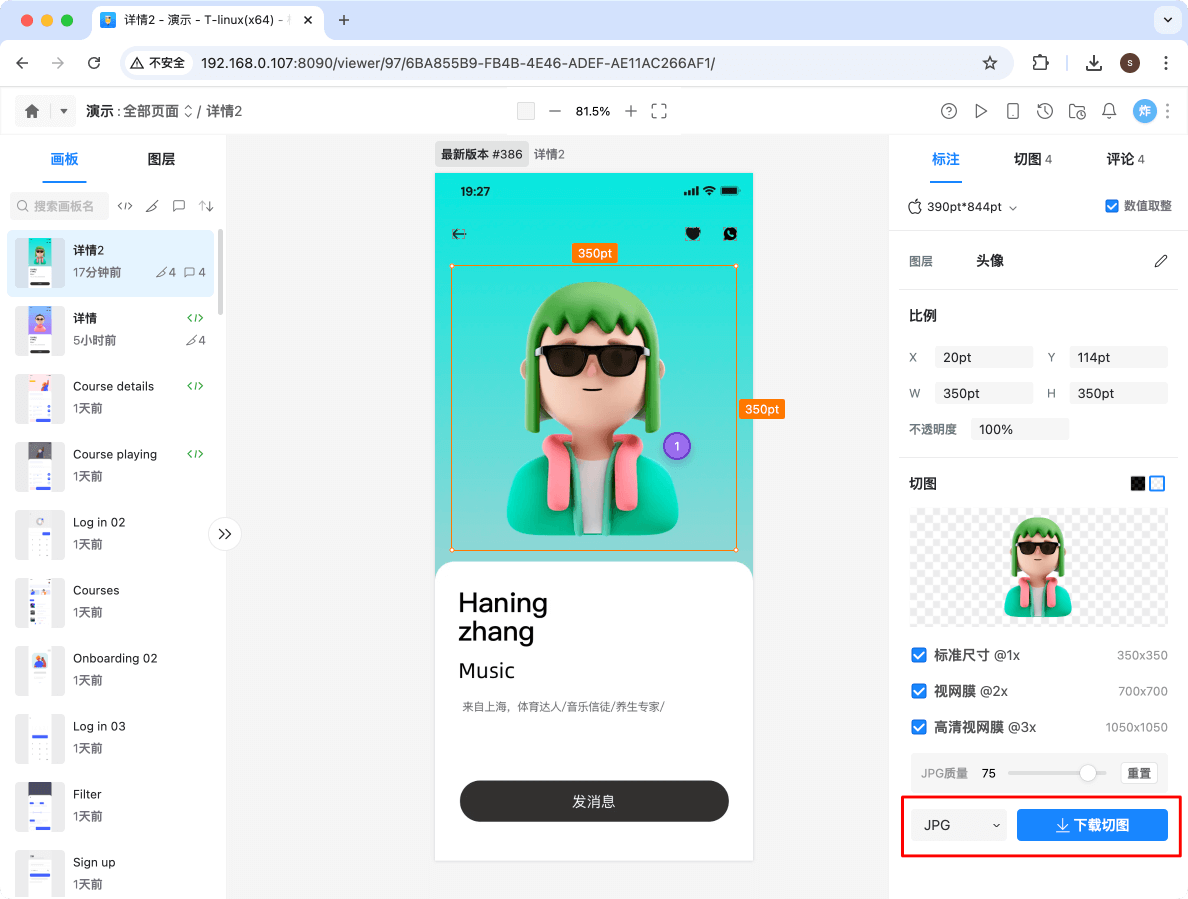The height and width of the screenshot is (899, 1188).
Task: Filter artboards by code with </> icon
Action: point(124,206)
